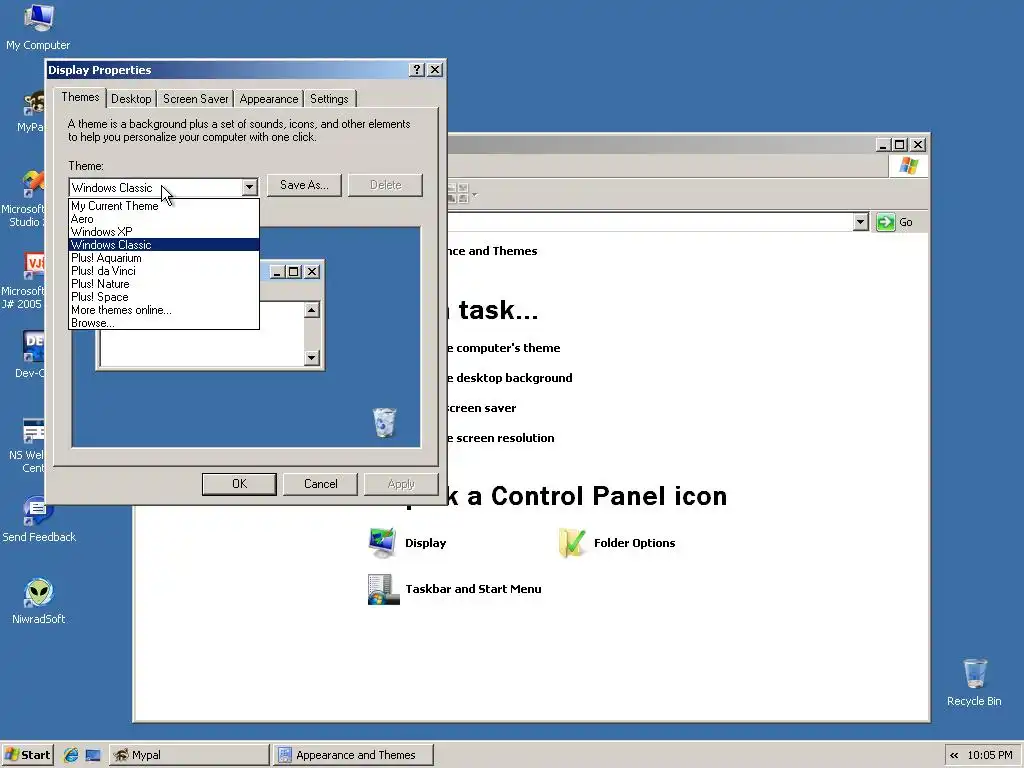Click Taskbar and Start Menu link

pyautogui.click(x=473, y=589)
